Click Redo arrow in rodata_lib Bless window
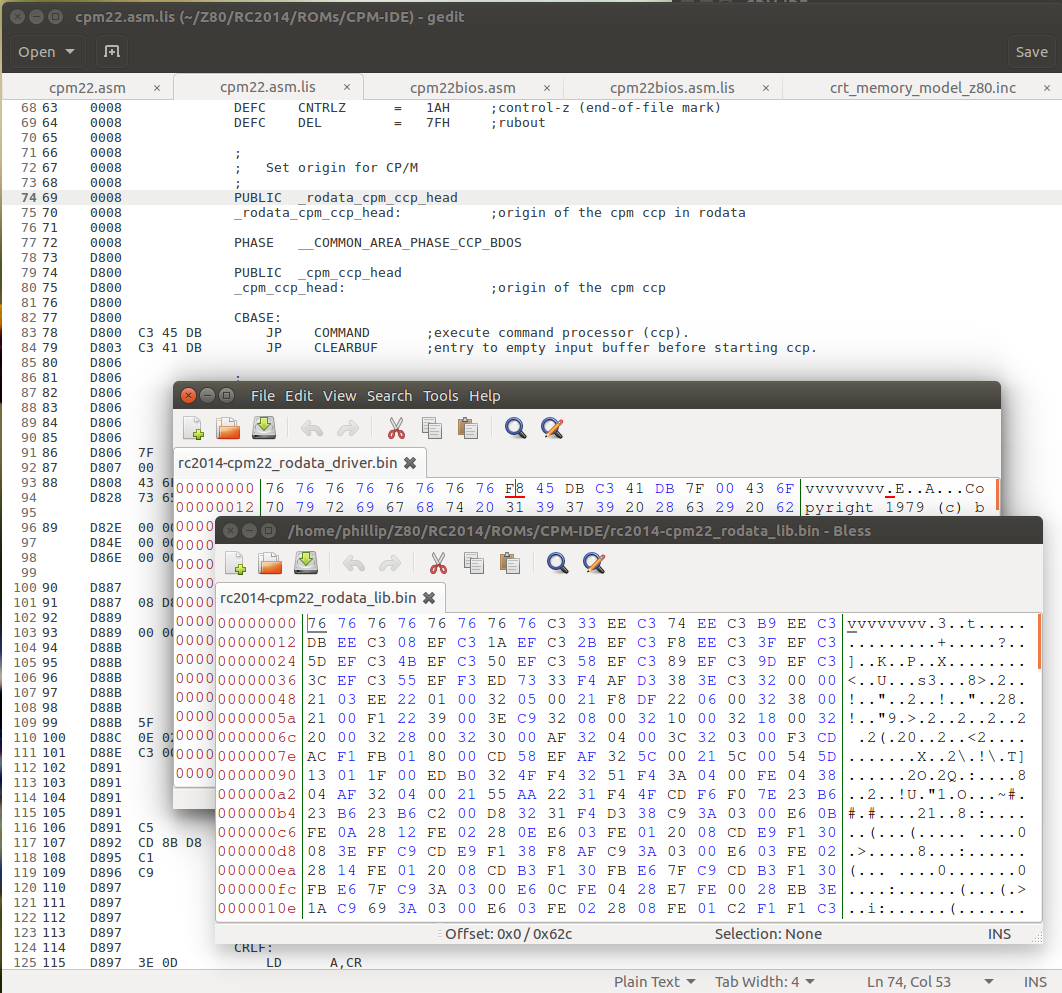 coord(389,564)
